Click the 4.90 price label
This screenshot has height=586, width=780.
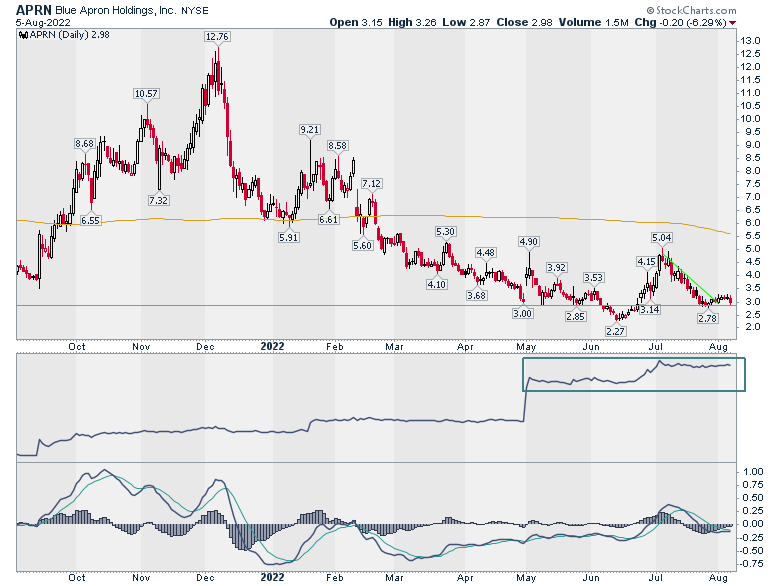click(x=529, y=242)
